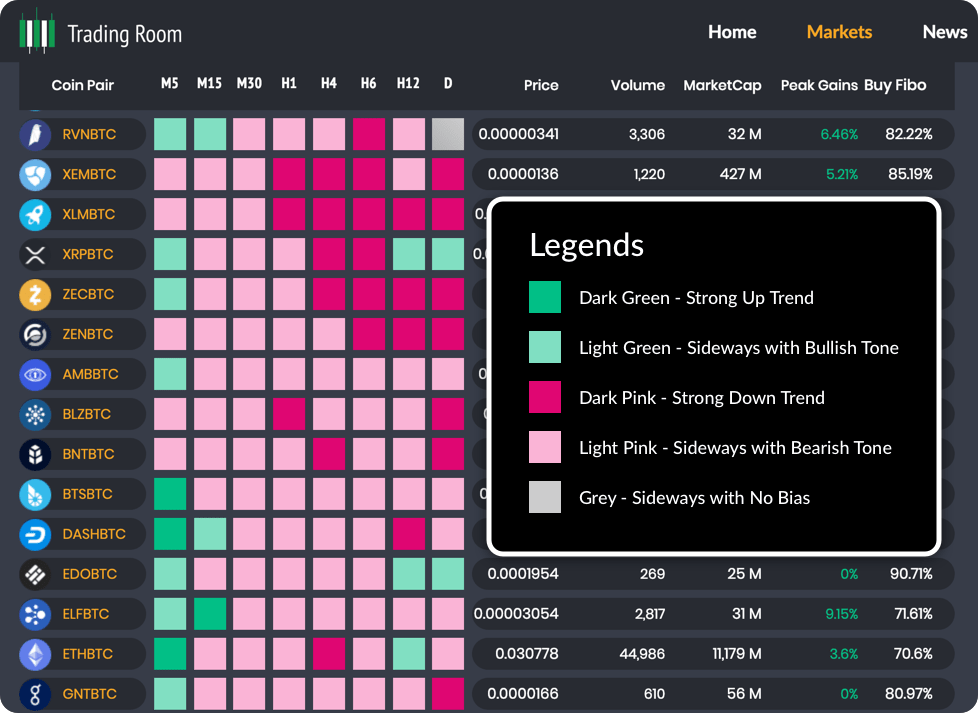Click the BTSBTC dark green M5 cell

(x=170, y=494)
